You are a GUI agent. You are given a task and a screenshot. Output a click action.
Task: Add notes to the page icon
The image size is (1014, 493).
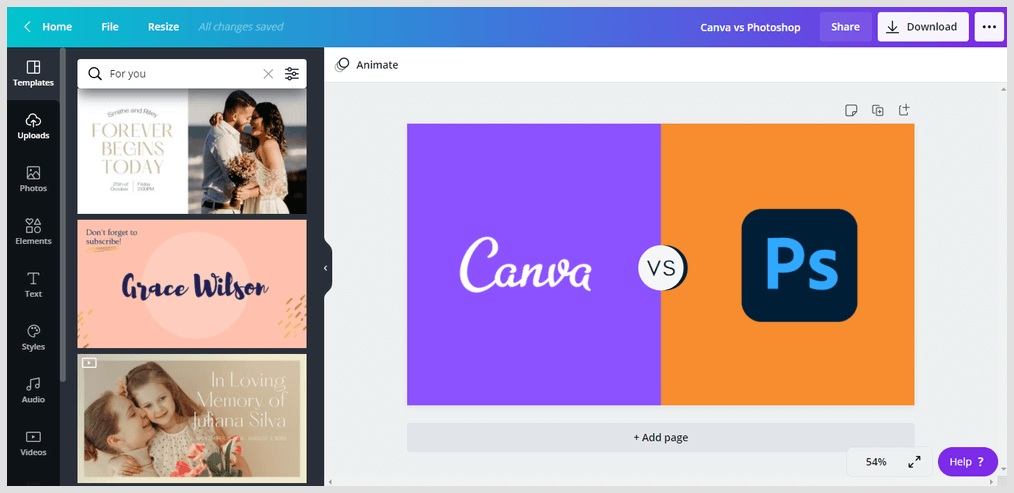pyautogui.click(x=851, y=110)
